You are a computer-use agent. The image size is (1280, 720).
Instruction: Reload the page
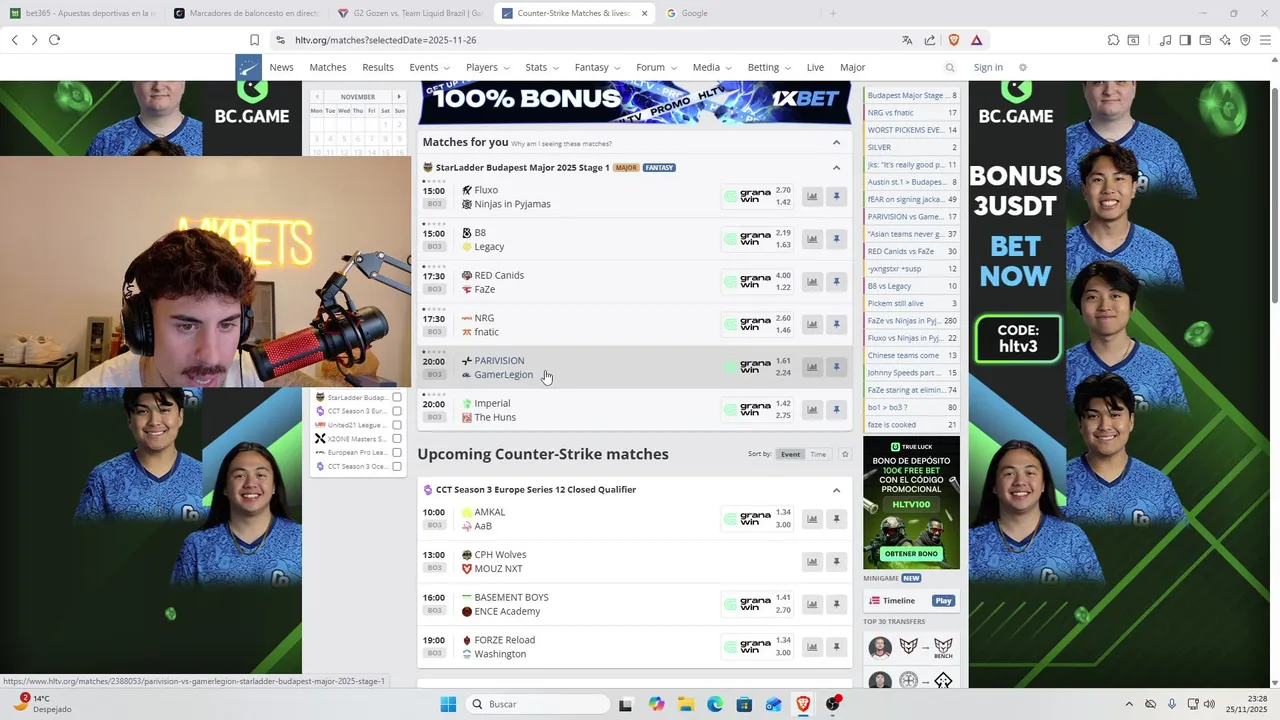[x=54, y=40]
